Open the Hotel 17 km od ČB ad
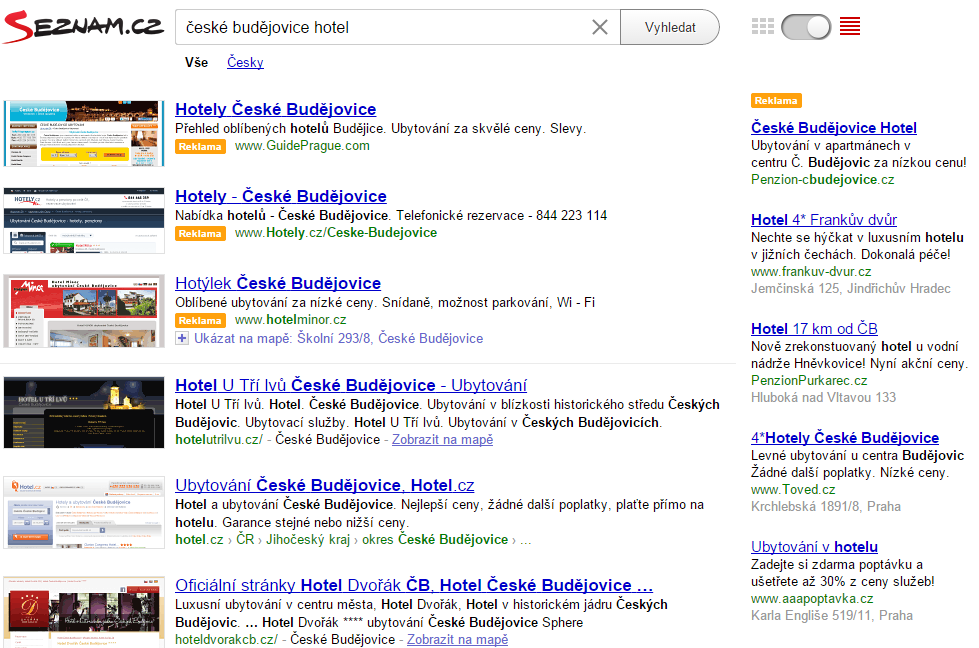 click(x=814, y=328)
